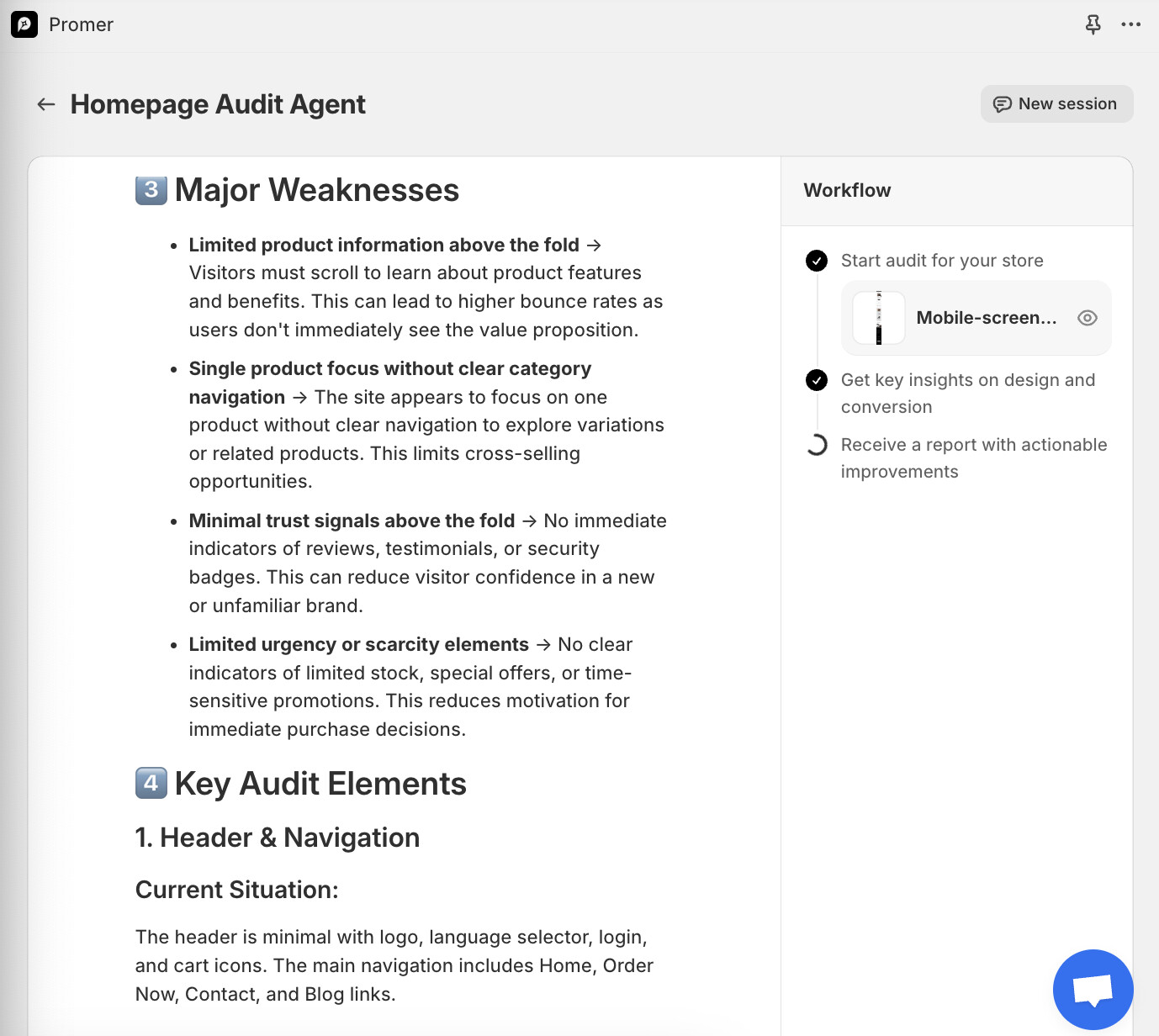Select 'Get key insights on design and conversion' step
This screenshot has width=1159, height=1036.
tap(968, 394)
